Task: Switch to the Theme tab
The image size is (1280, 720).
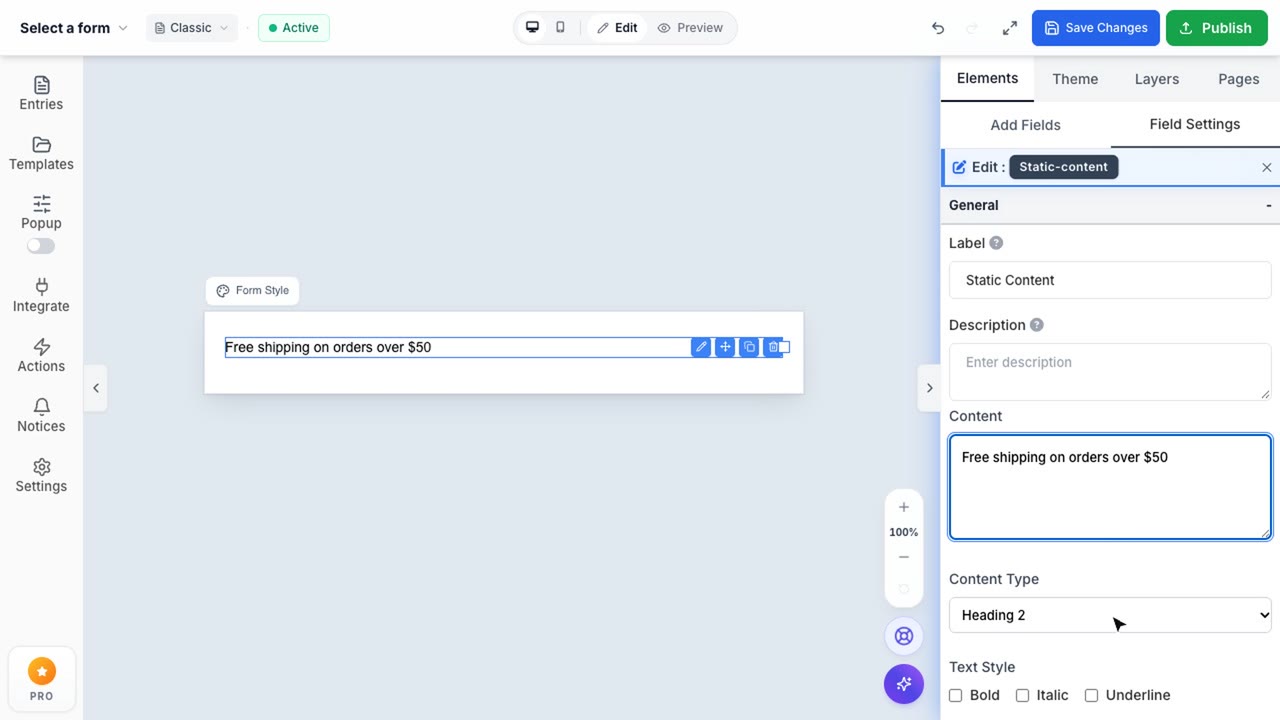Action: pyautogui.click(x=1075, y=79)
